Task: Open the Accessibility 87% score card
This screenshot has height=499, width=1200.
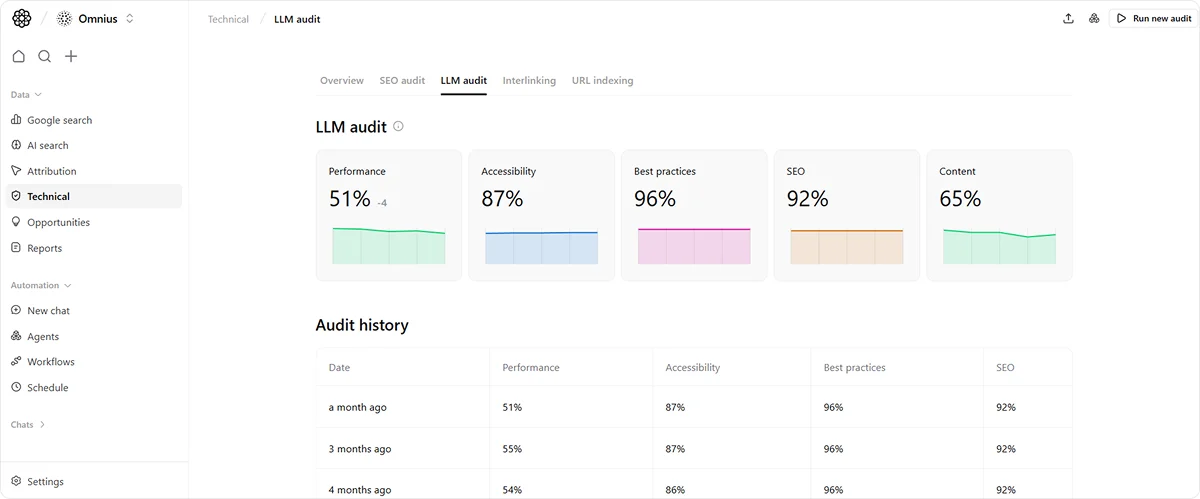Action: tap(542, 215)
